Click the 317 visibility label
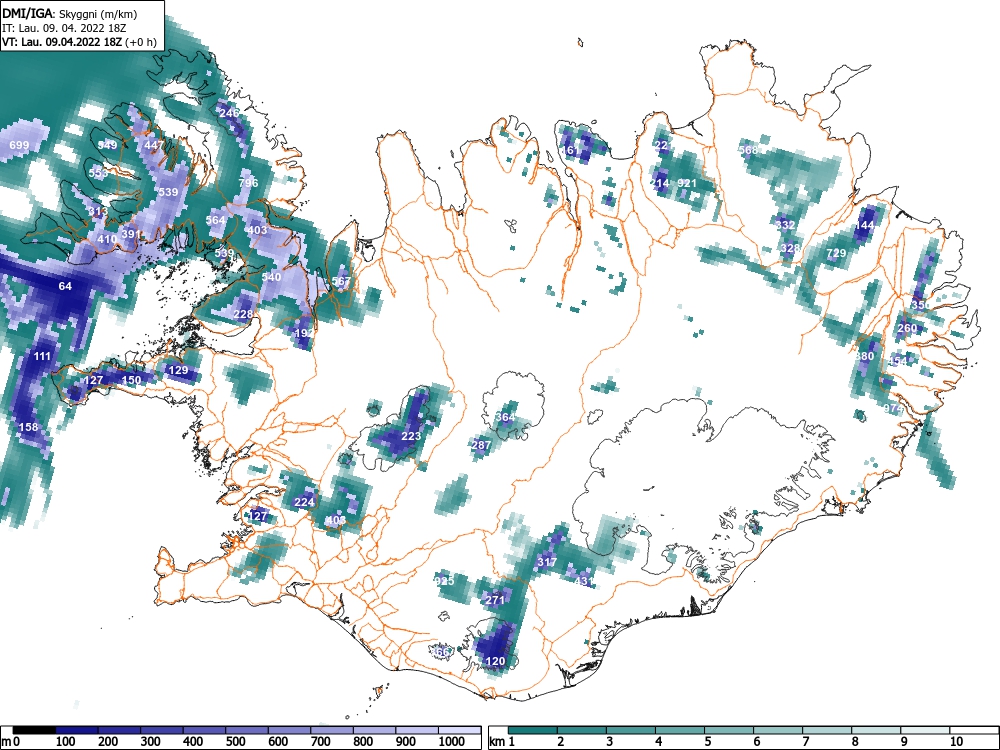This screenshot has height=750, width=1000. (x=547, y=562)
